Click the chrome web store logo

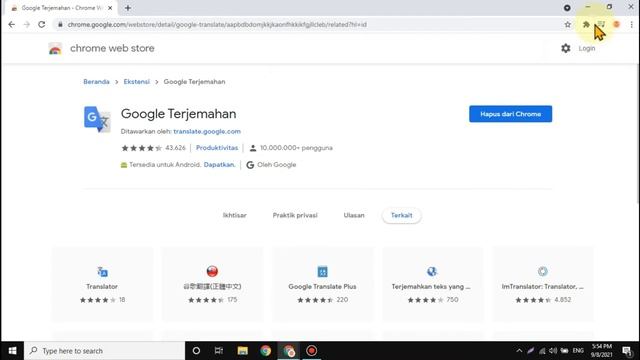(x=55, y=48)
